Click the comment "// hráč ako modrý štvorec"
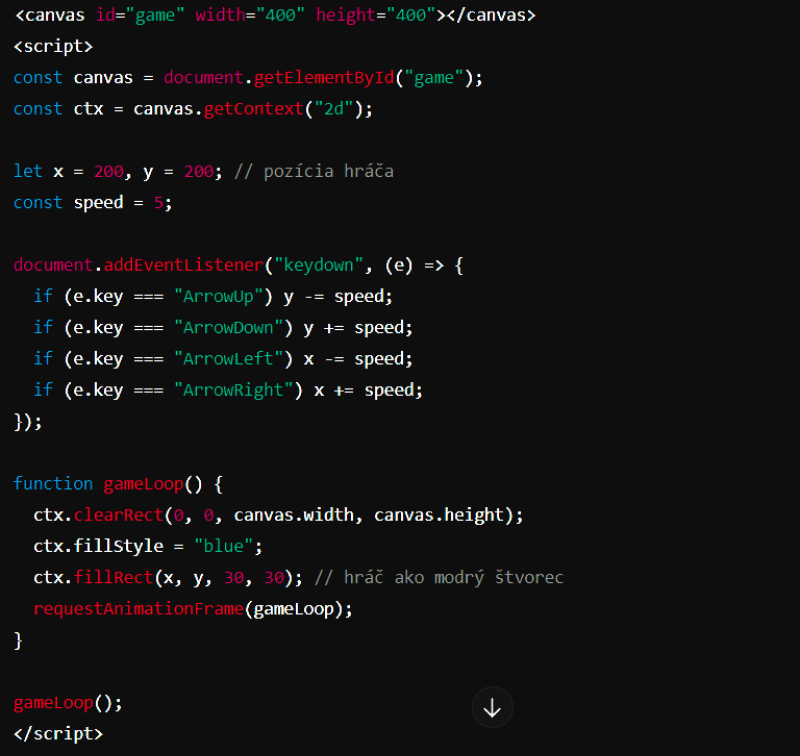The image size is (800, 756). (x=439, y=577)
